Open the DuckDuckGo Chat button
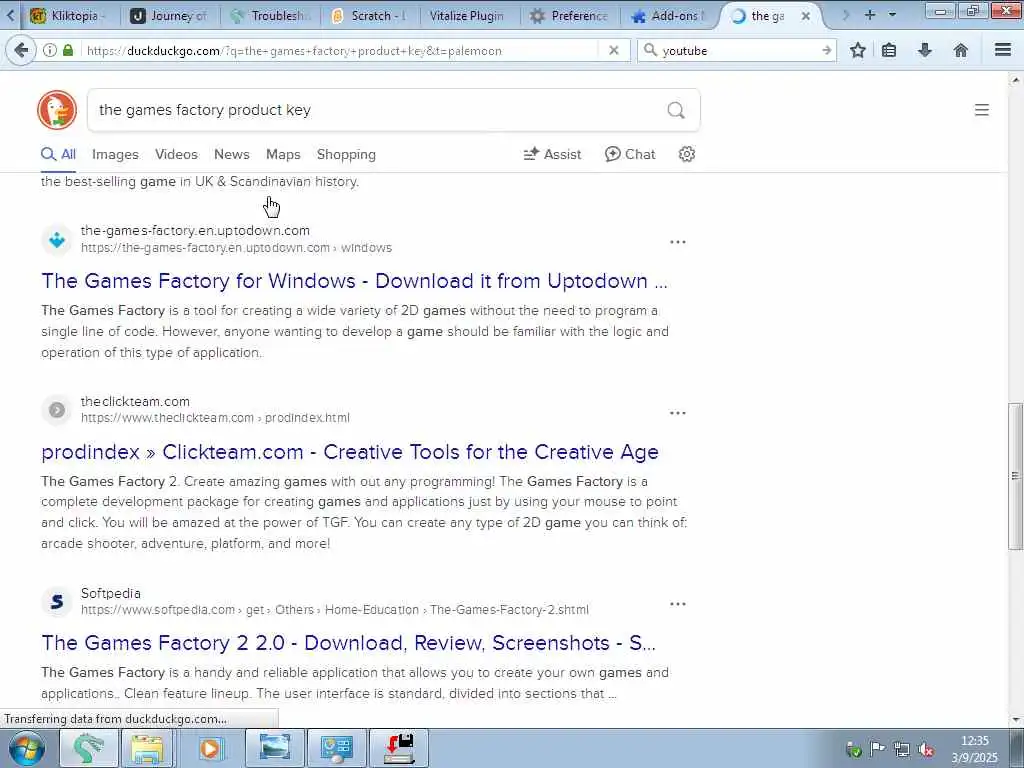The image size is (1024, 768). [630, 154]
